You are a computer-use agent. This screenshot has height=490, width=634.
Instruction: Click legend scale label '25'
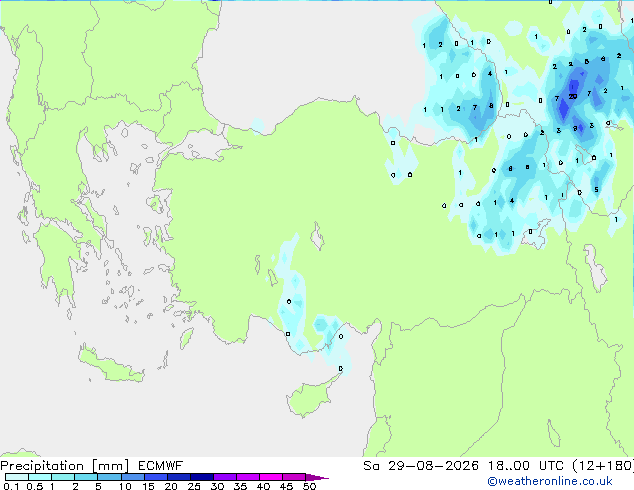pyautogui.click(x=194, y=486)
